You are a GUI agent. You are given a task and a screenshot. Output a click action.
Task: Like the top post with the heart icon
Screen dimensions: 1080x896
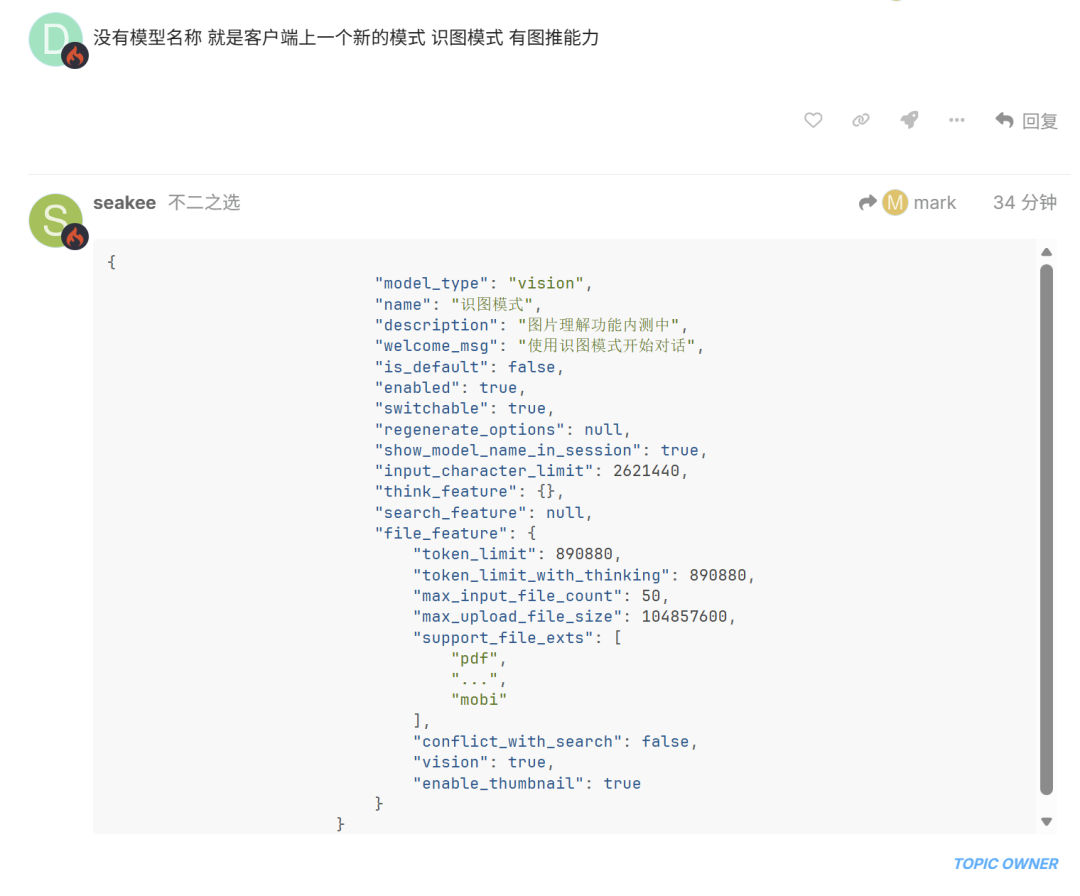813,120
